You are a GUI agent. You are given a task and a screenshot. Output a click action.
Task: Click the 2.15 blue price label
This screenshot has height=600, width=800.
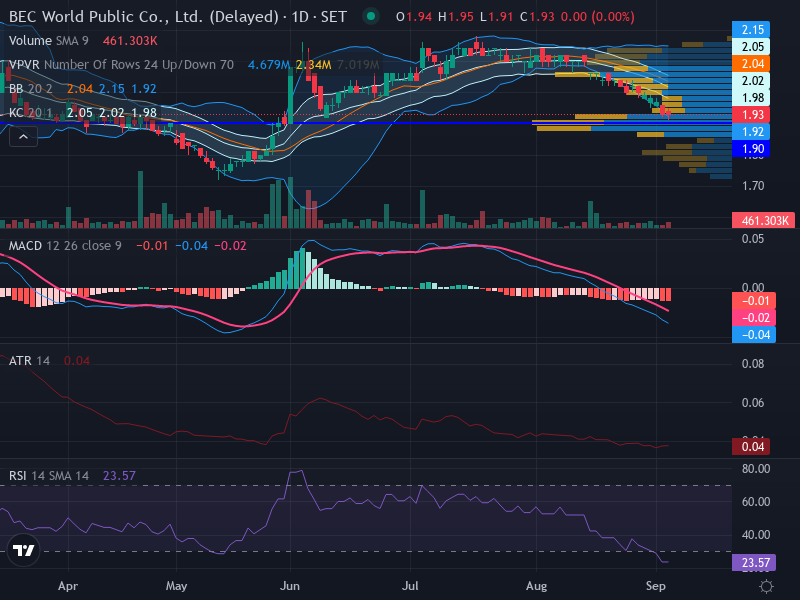pos(751,30)
